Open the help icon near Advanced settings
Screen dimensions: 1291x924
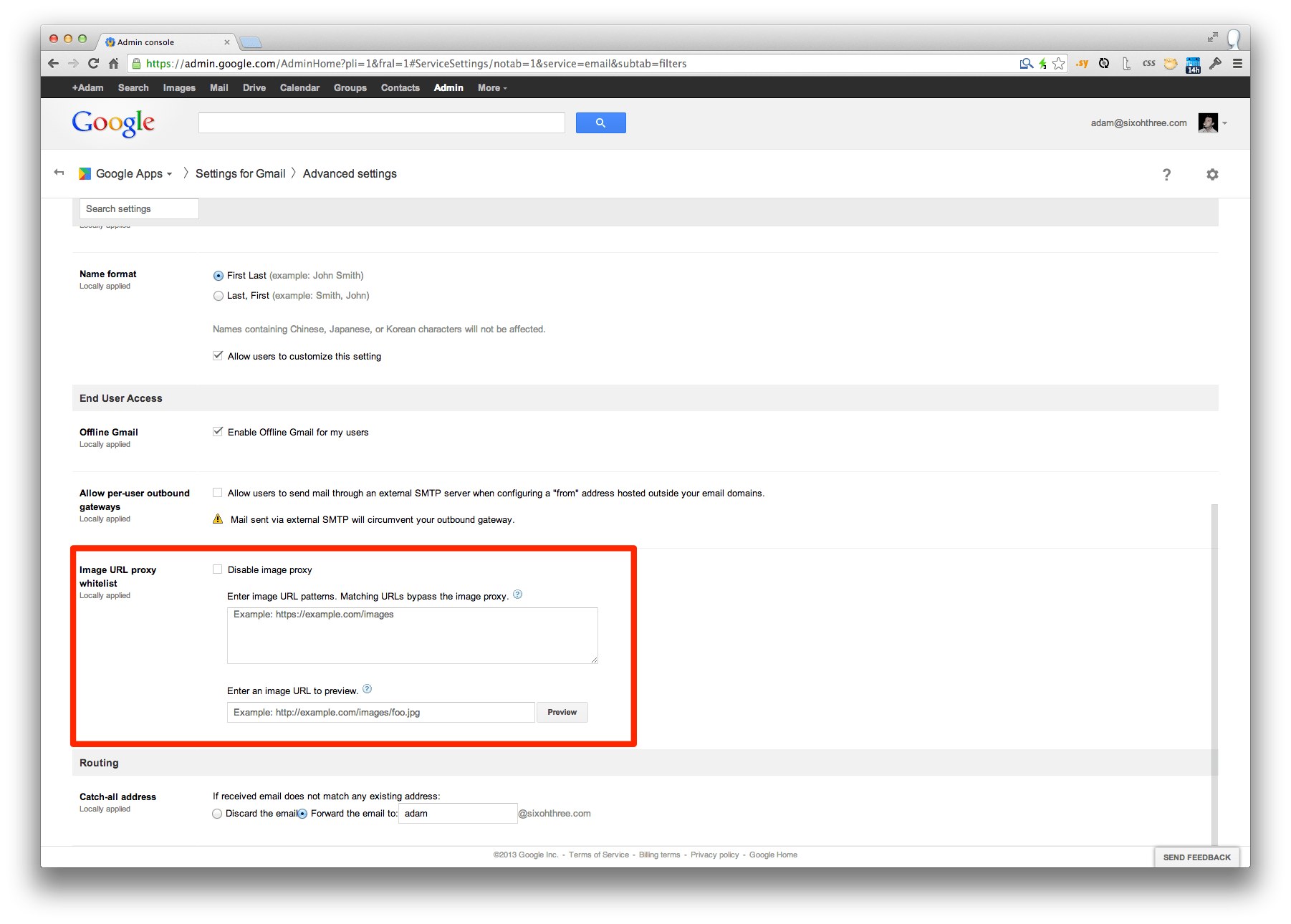coord(1166,174)
